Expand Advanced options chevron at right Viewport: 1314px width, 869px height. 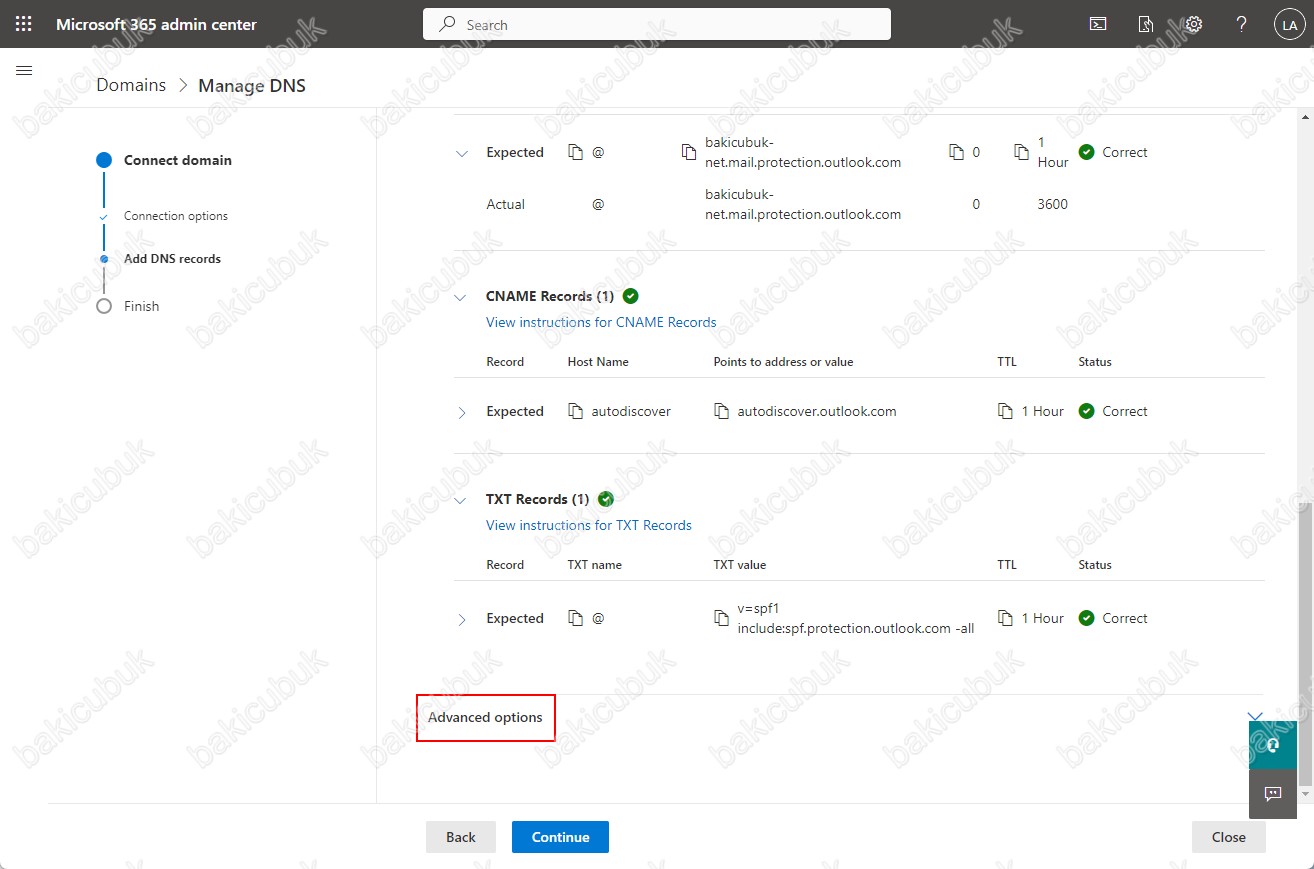click(1255, 716)
